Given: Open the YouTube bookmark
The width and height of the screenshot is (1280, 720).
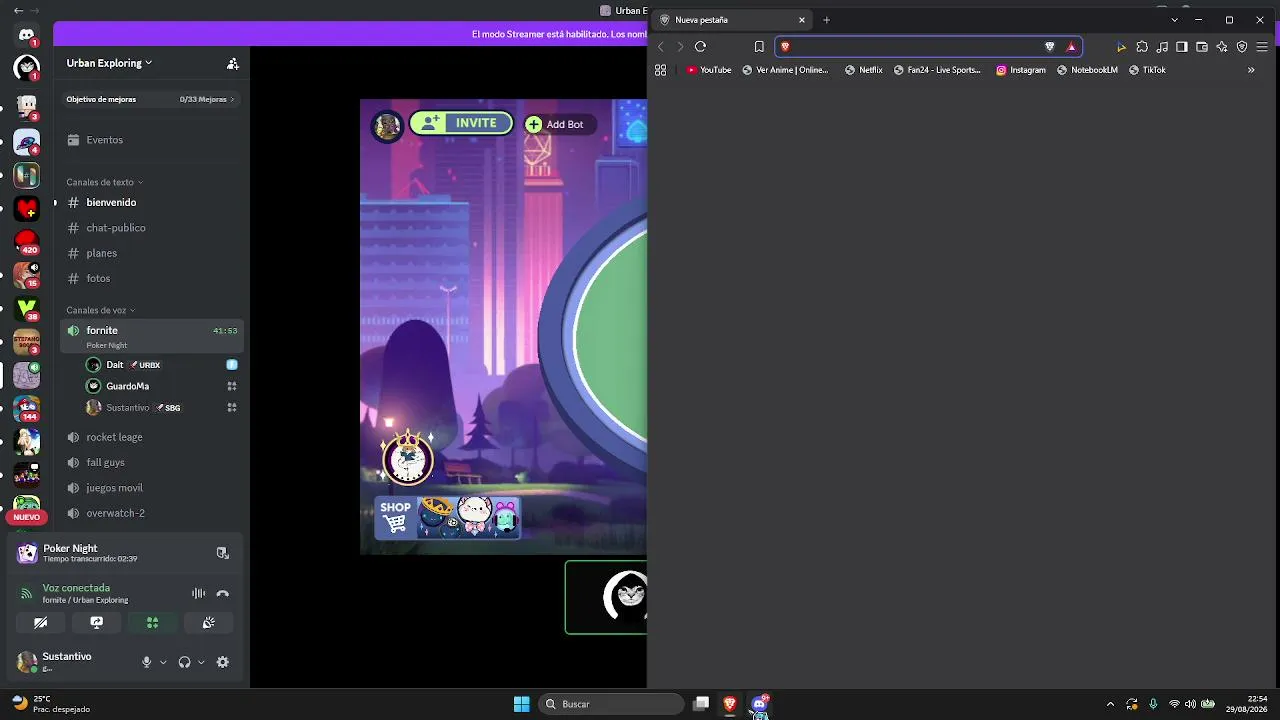Looking at the screenshot, I should (709, 70).
